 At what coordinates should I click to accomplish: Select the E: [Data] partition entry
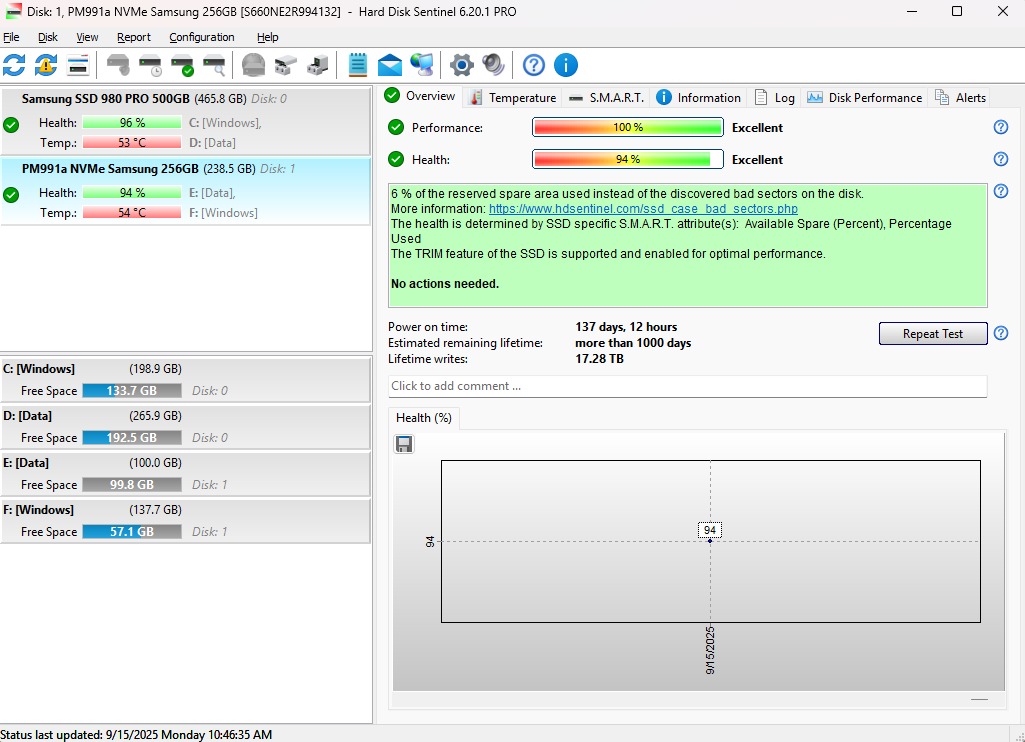tap(186, 473)
